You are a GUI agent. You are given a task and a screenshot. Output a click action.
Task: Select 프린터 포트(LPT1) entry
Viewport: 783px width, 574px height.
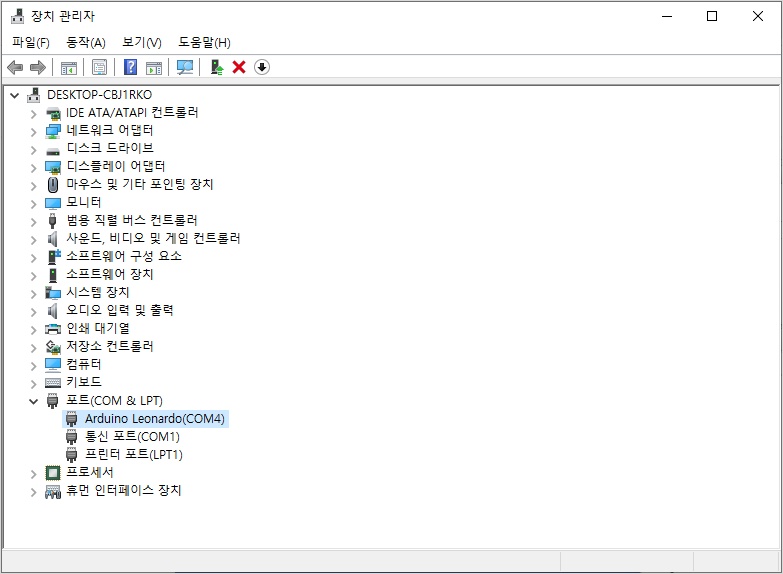[134, 455]
